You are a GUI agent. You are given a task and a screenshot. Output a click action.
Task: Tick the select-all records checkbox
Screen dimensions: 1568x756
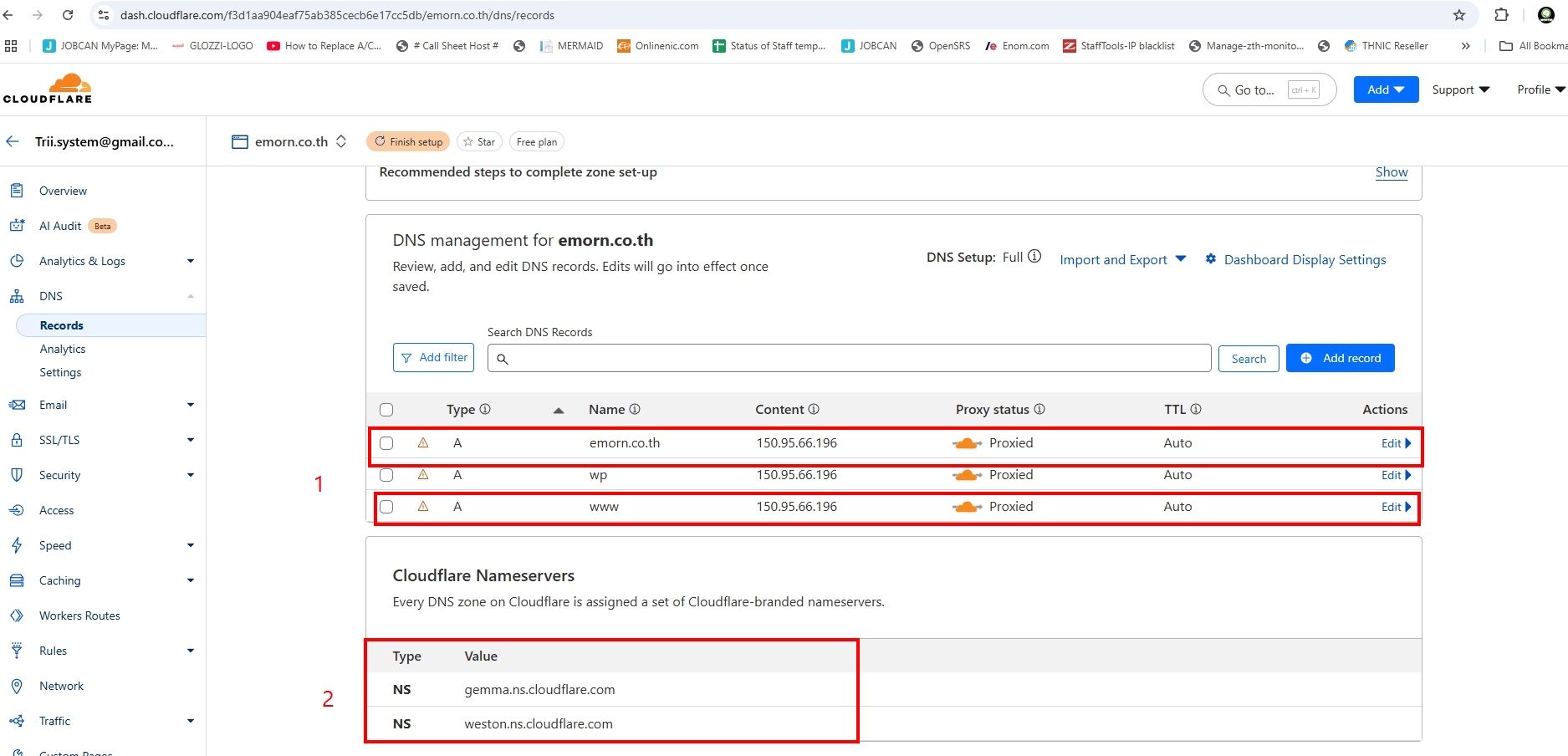click(x=386, y=410)
